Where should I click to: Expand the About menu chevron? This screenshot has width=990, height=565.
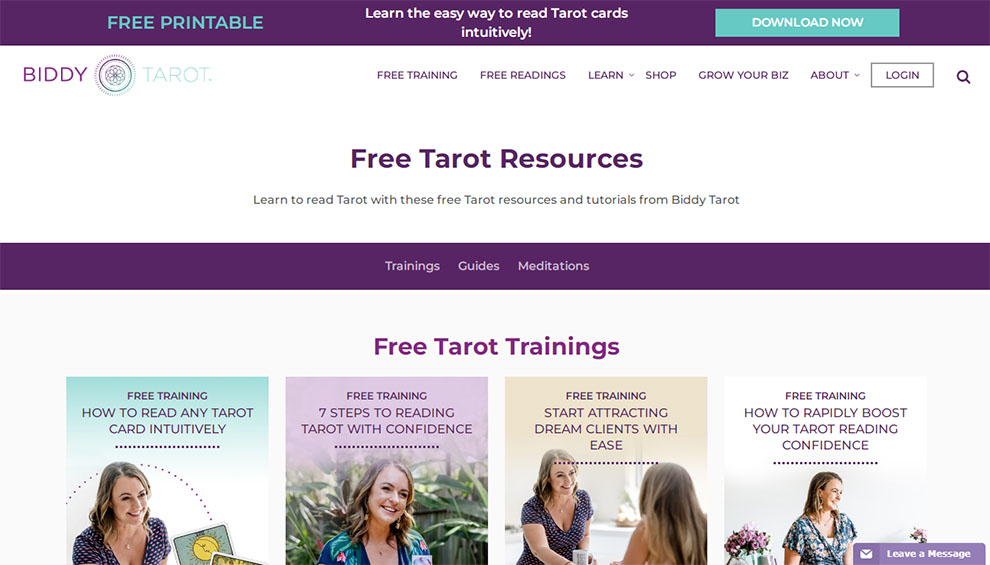pos(857,75)
